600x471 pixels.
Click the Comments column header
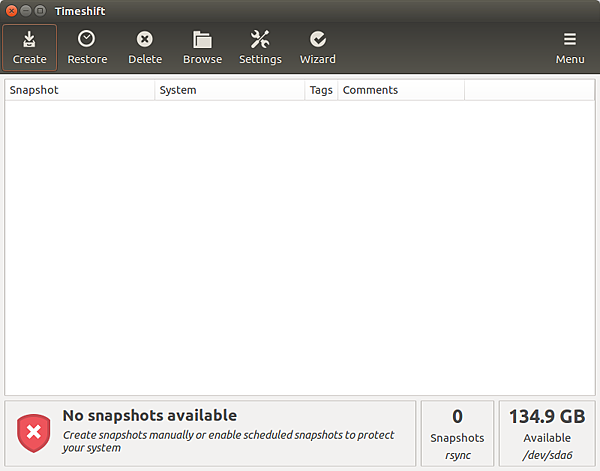pyautogui.click(x=401, y=90)
